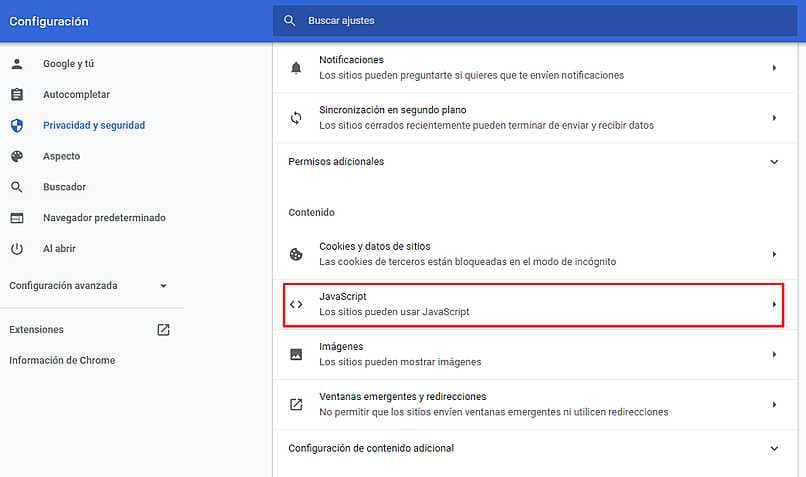The width and height of the screenshot is (806, 477).
Task: Select Autocompletar in sidebar
Action: [76, 95]
